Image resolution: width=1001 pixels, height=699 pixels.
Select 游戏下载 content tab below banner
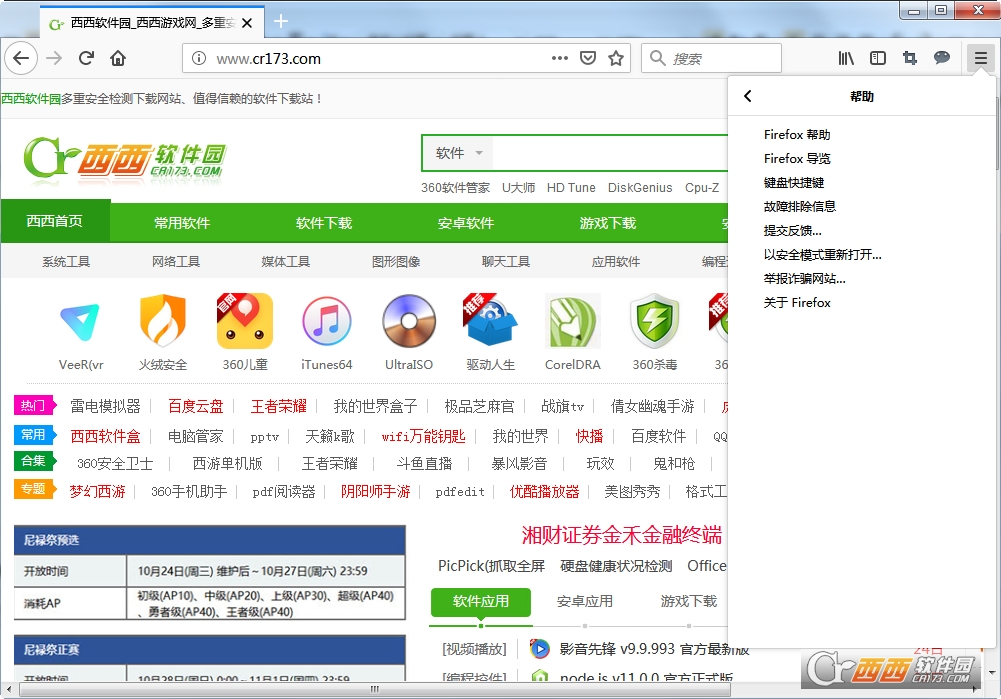pos(689,601)
